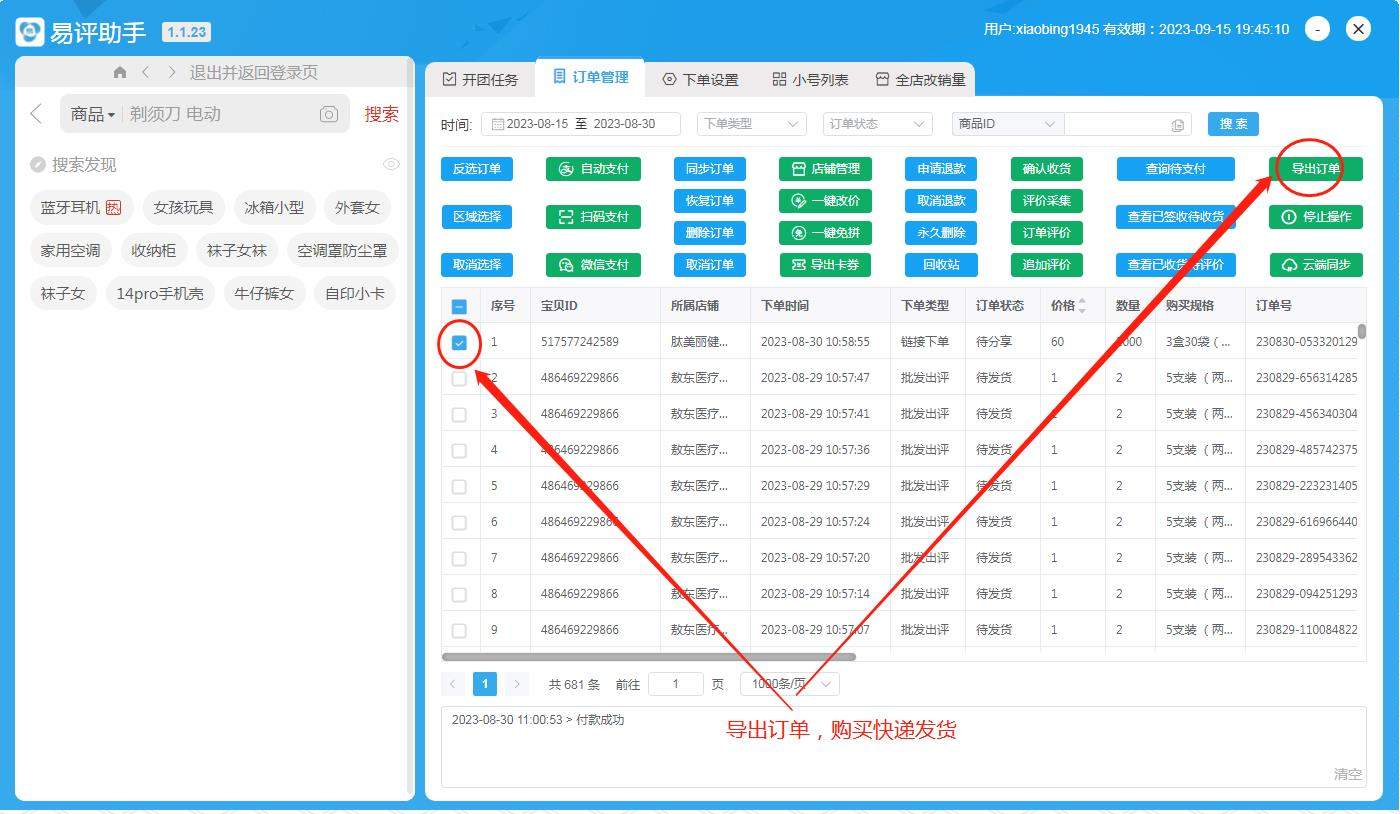Toggle search discovery eye icon

[391, 164]
